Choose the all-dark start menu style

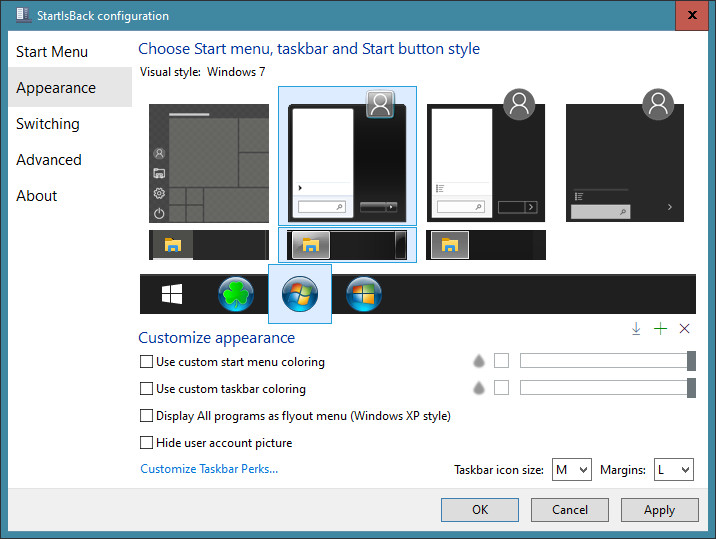625,155
